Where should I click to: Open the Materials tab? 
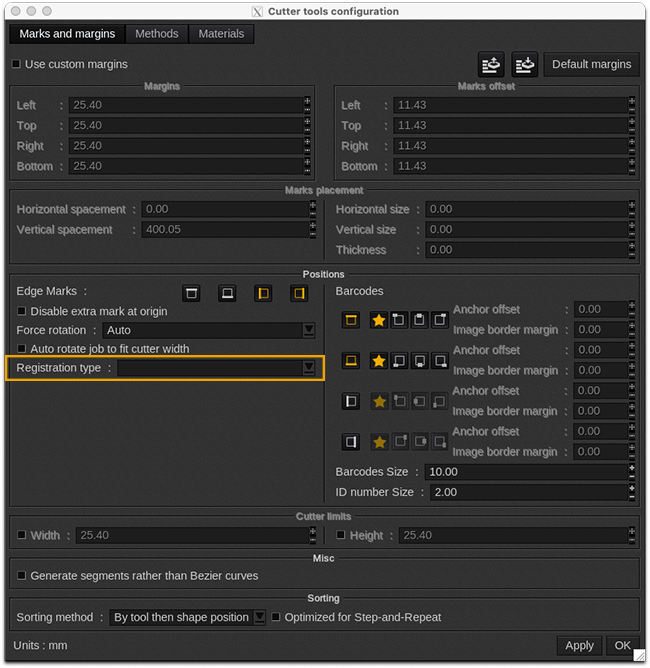(x=221, y=33)
